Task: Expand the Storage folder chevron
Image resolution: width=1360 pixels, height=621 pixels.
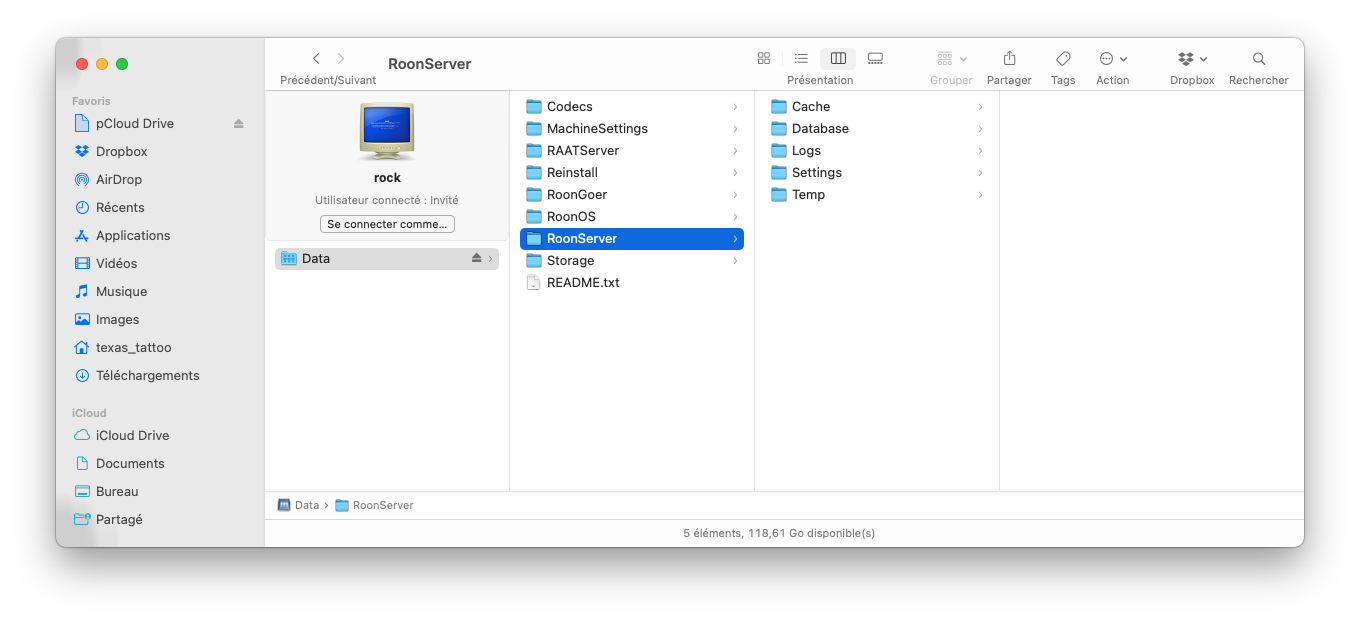Action: coord(735,261)
